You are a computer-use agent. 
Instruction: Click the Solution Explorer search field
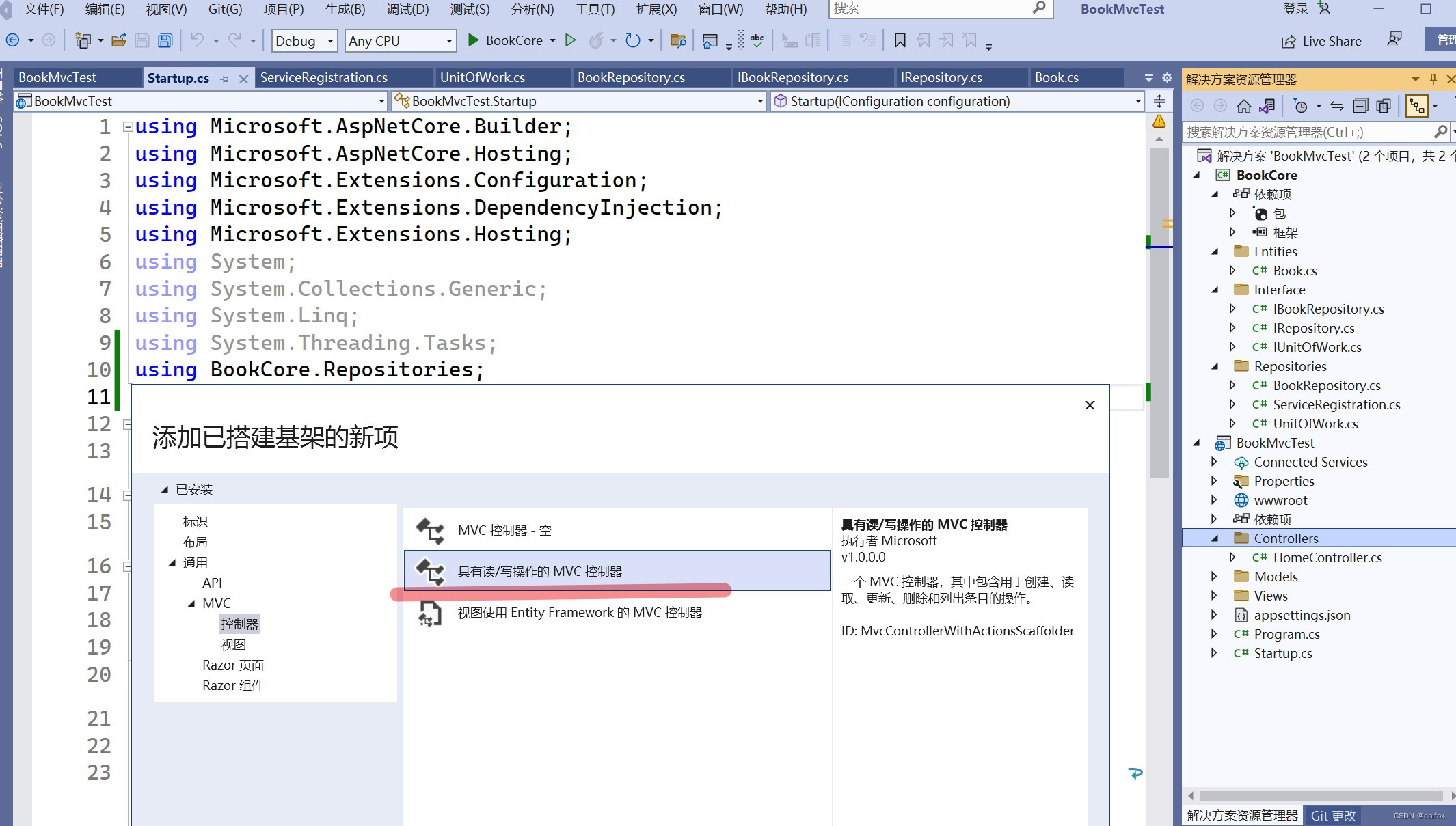[1306, 132]
